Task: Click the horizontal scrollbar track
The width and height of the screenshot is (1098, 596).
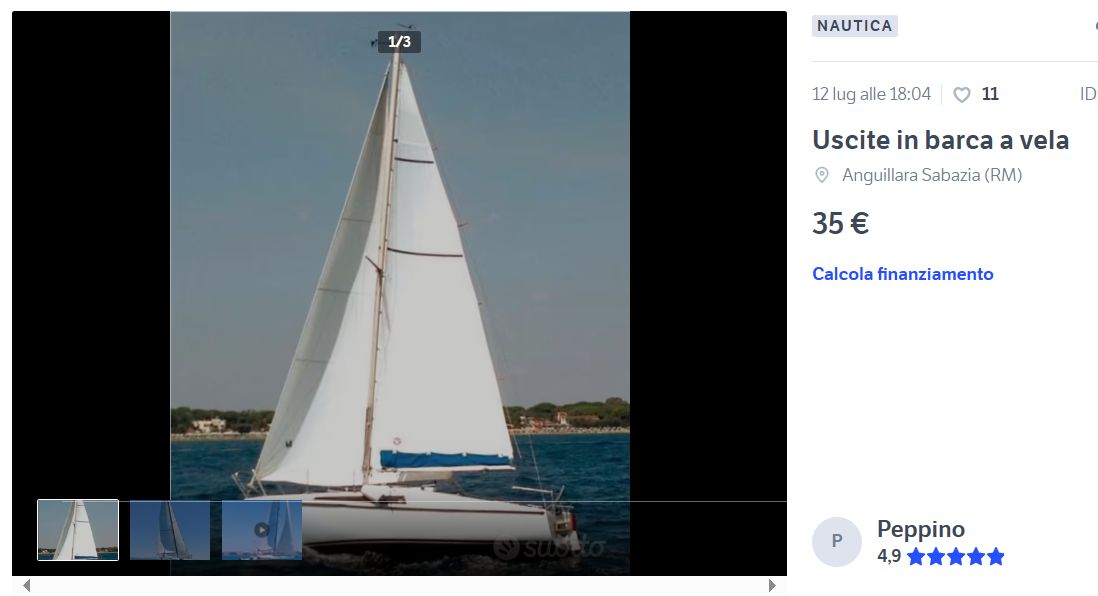Action: [x=399, y=585]
